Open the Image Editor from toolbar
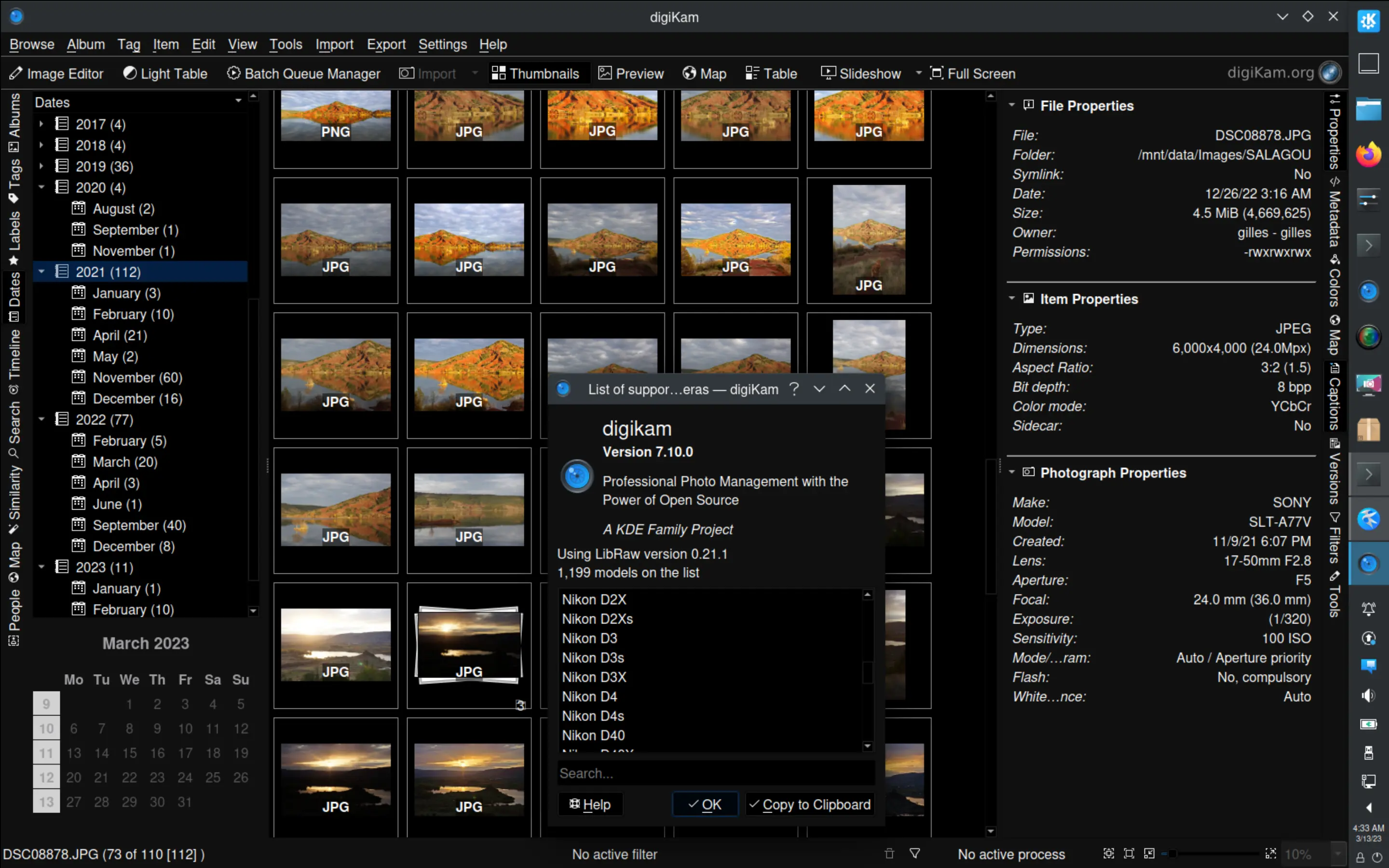This screenshot has height=868, width=1389. (56, 73)
